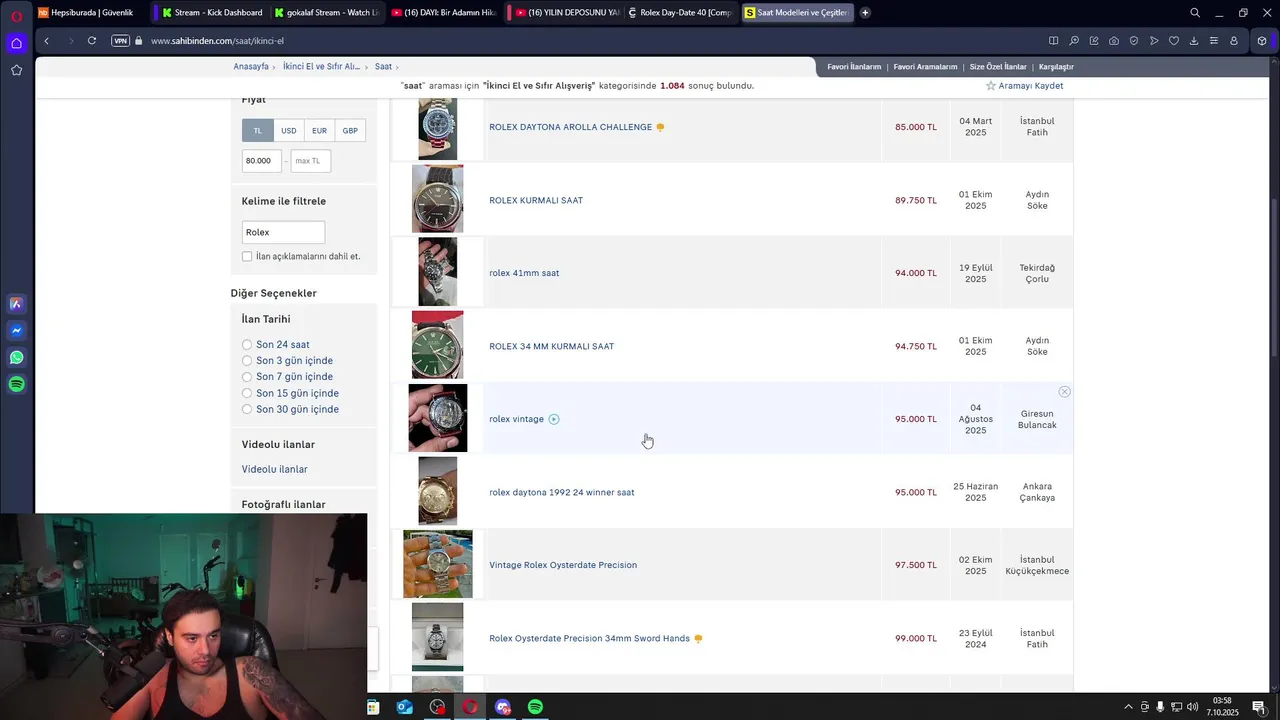Show hidden tray icons chevron

tap(1129, 707)
